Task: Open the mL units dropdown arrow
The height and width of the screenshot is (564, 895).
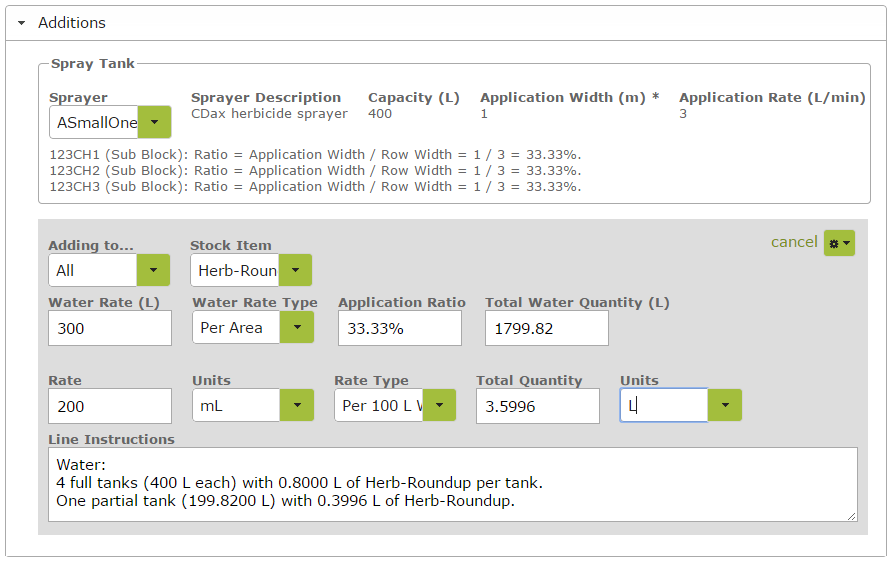Action: 297,405
